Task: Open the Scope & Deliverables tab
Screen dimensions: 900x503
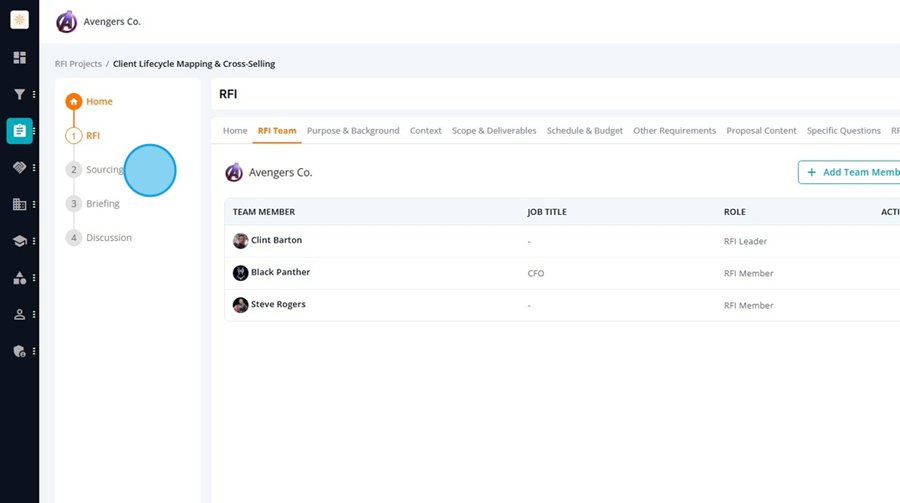Action: 494,131
